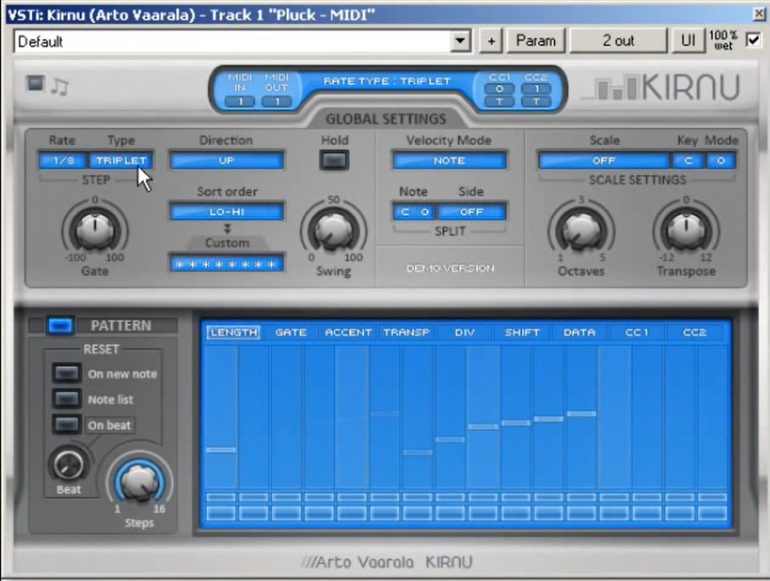Open the Sort order LO-HI selector
This screenshot has height=581, width=770.
(x=226, y=211)
